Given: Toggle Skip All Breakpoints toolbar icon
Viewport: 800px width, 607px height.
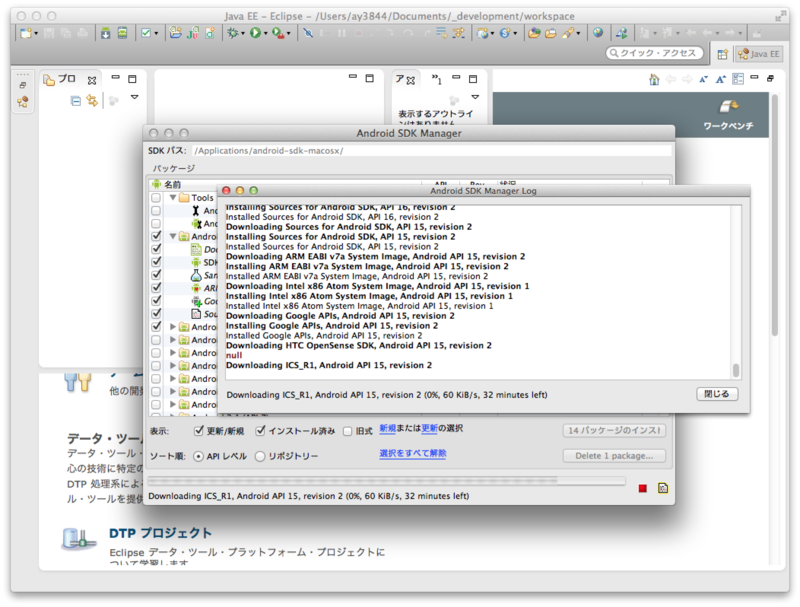Looking at the screenshot, I should pos(308,33).
